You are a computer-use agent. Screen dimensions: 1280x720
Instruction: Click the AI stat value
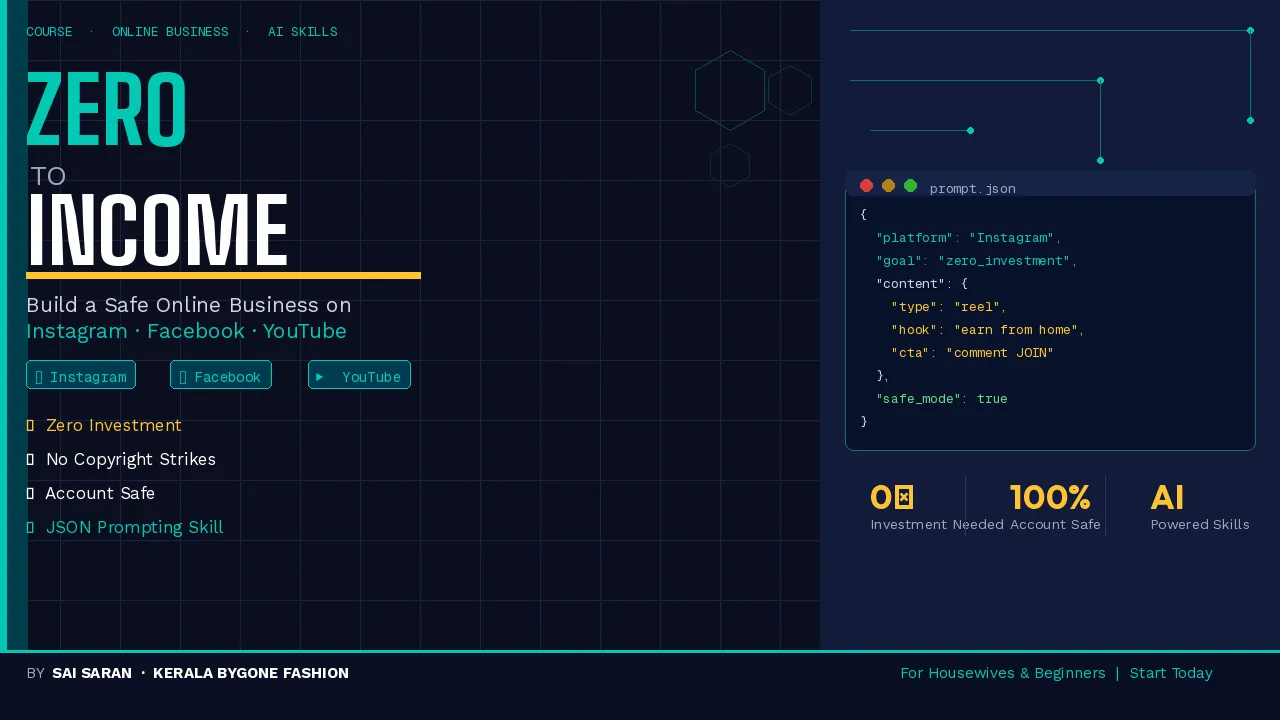(x=1167, y=498)
